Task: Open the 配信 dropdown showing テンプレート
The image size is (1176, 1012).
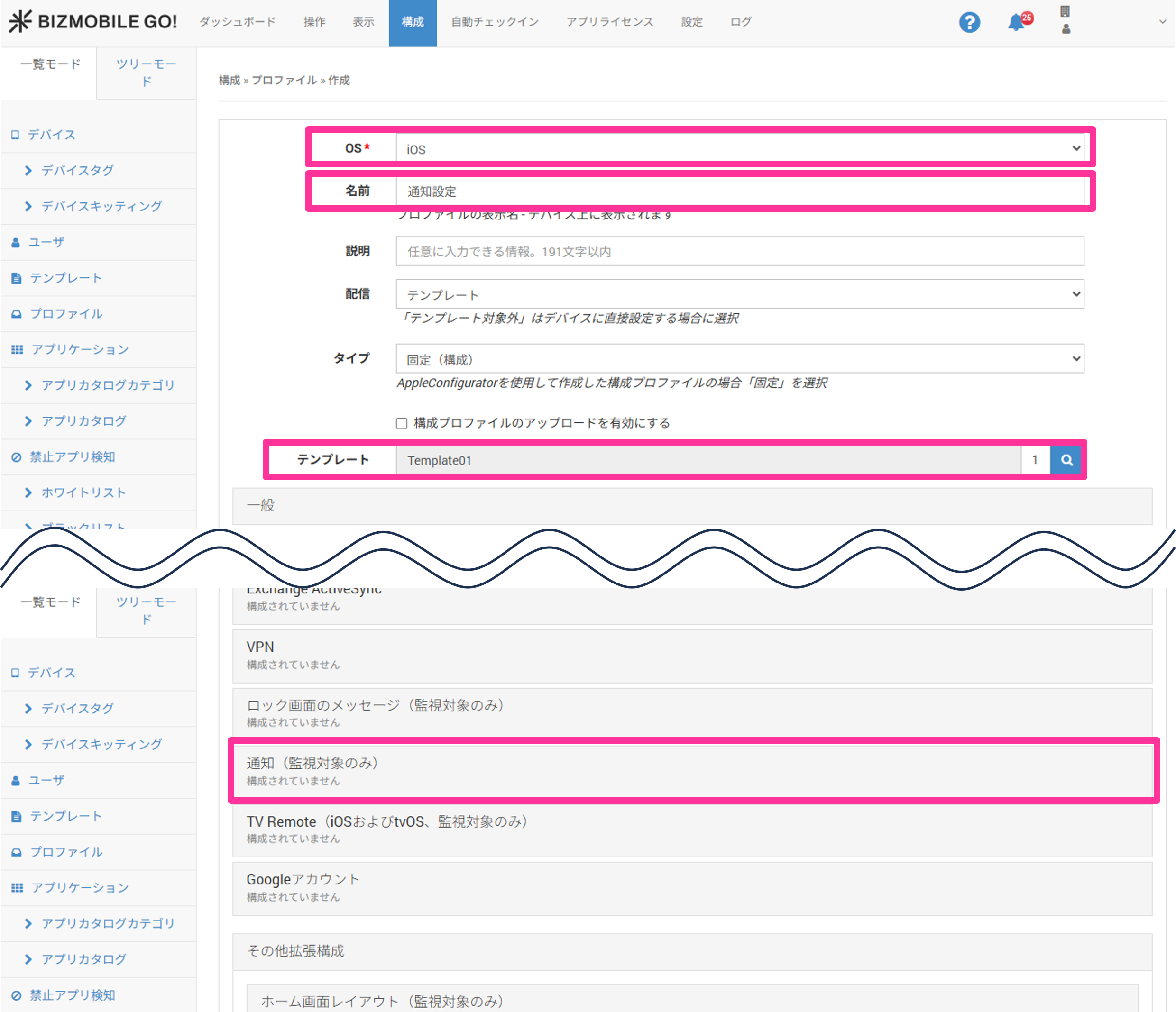Action: click(739, 294)
